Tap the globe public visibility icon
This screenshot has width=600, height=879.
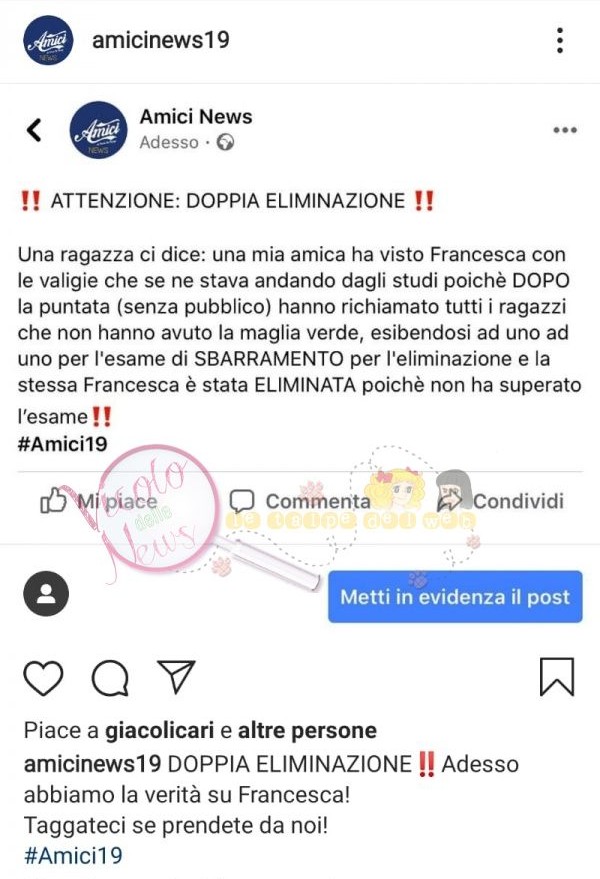click(225, 142)
